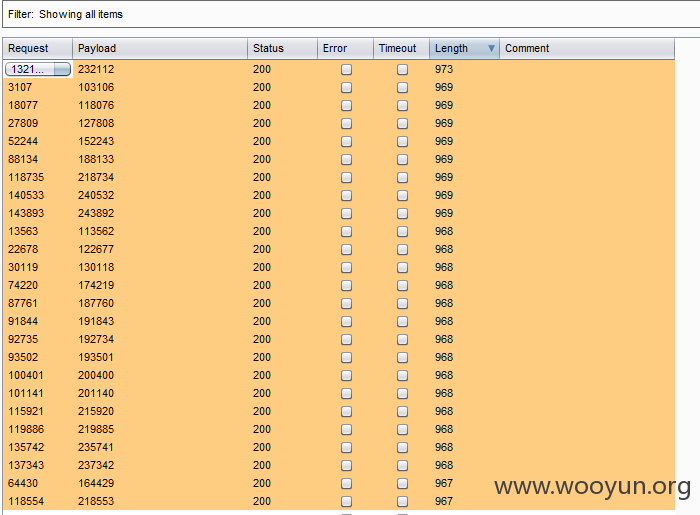This screenshot has height=515, width=700.
Task: Select request number 92735
Action: (23, 339)
